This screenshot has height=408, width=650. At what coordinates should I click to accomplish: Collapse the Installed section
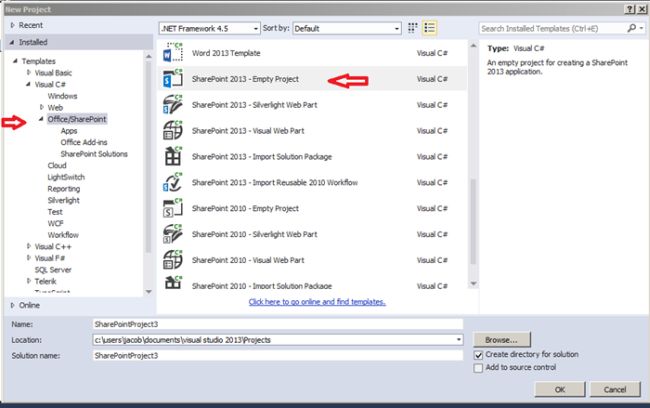point(12,42)
